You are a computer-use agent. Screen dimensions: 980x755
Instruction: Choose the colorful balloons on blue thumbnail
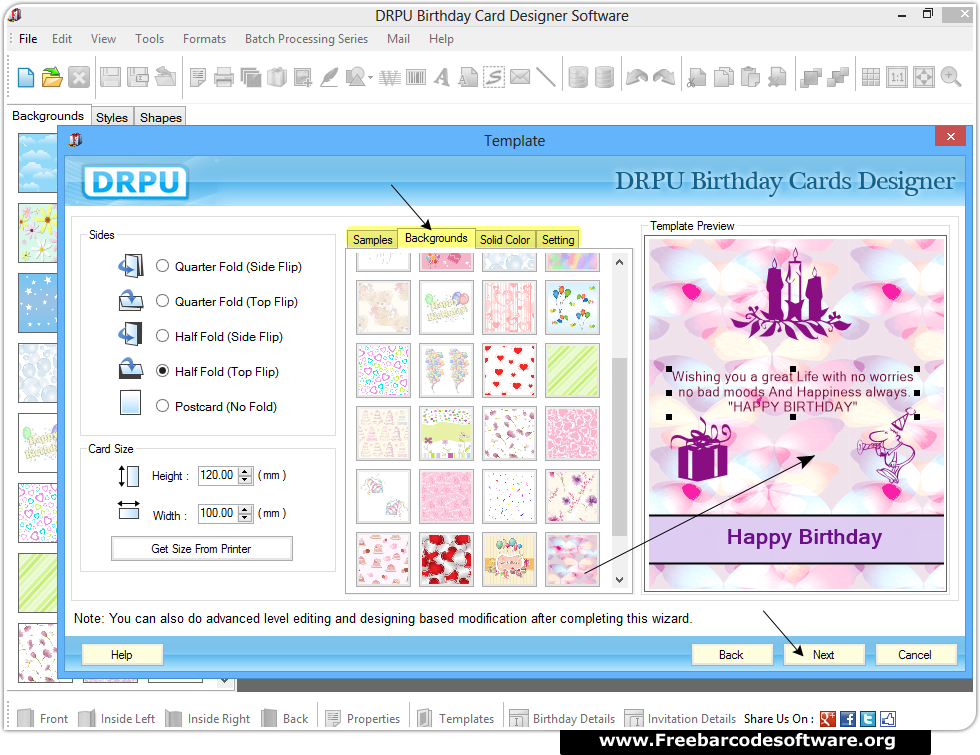[x=572, y=307]
